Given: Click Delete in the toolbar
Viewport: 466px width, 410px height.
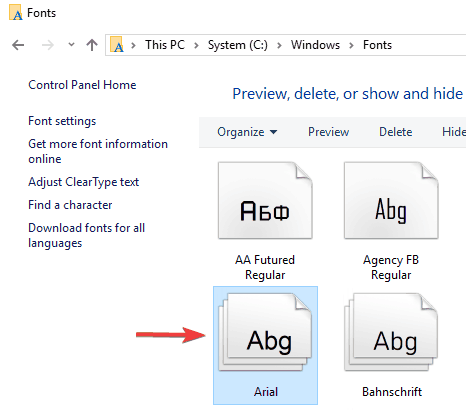Looking at the screenshot, I should (396, 132).
